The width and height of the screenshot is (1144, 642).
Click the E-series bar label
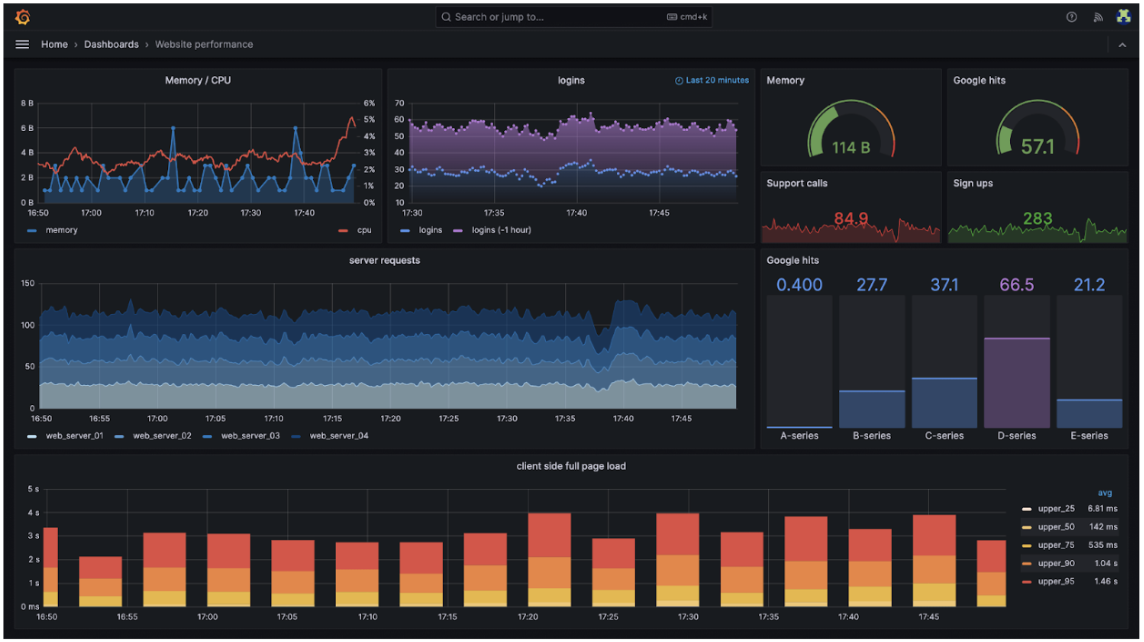[x=1089, y=436]
